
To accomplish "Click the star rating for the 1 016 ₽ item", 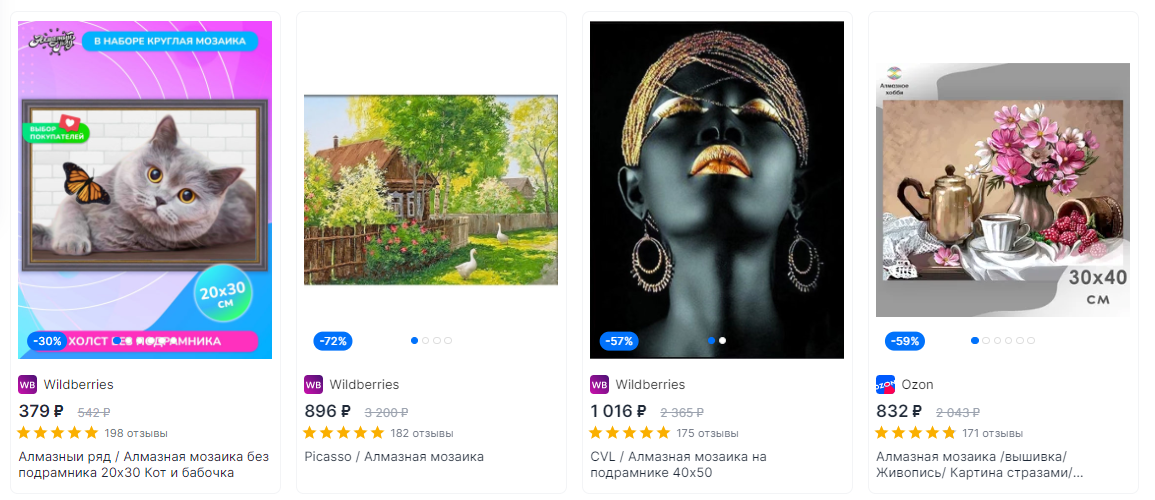I will pyautogui.click(x=629, y=432).
